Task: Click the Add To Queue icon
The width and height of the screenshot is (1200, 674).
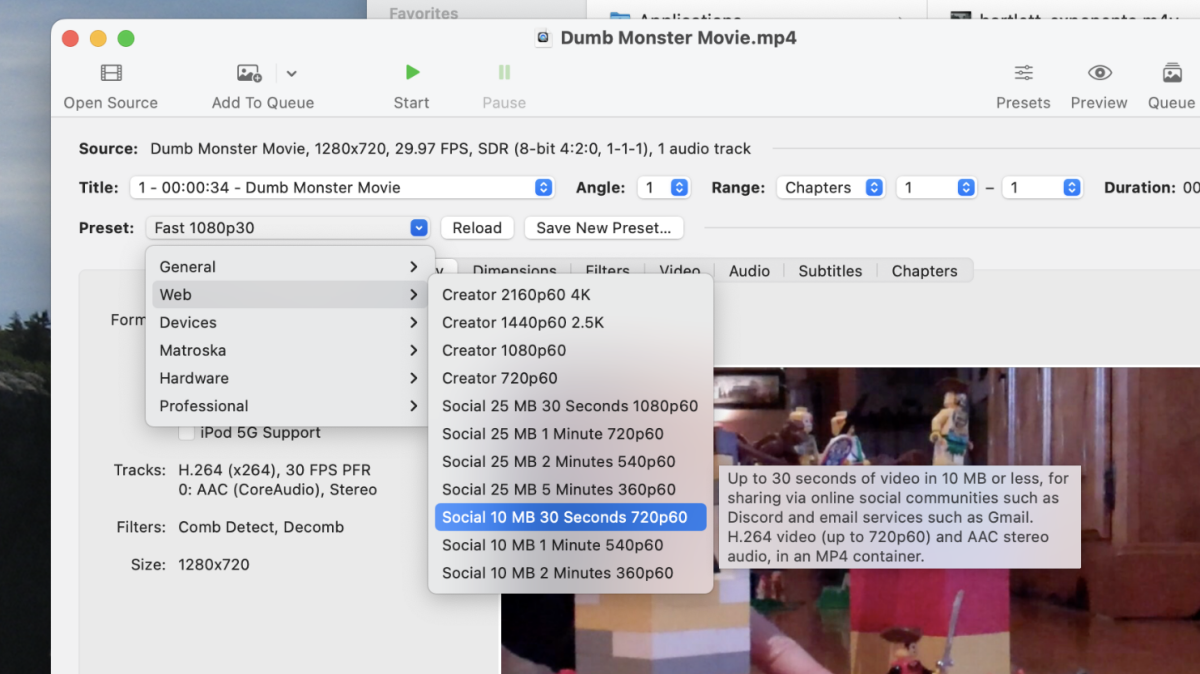Action: click(x=248, y=73)
